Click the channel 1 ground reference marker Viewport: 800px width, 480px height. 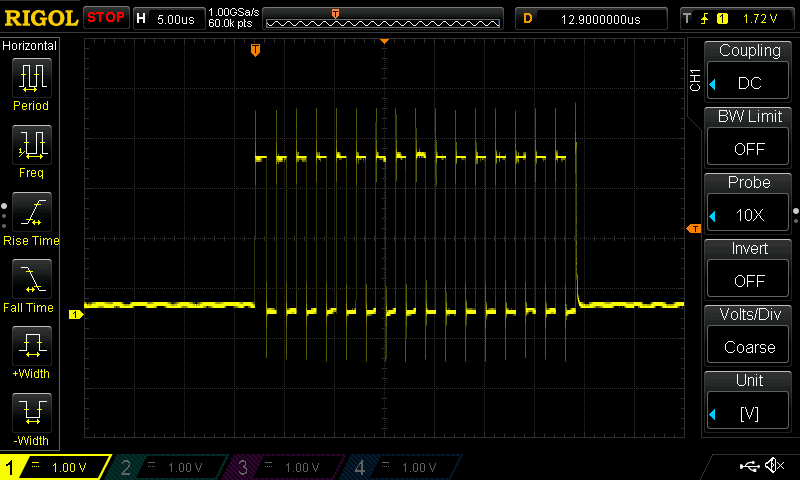[x=76, y=315]
